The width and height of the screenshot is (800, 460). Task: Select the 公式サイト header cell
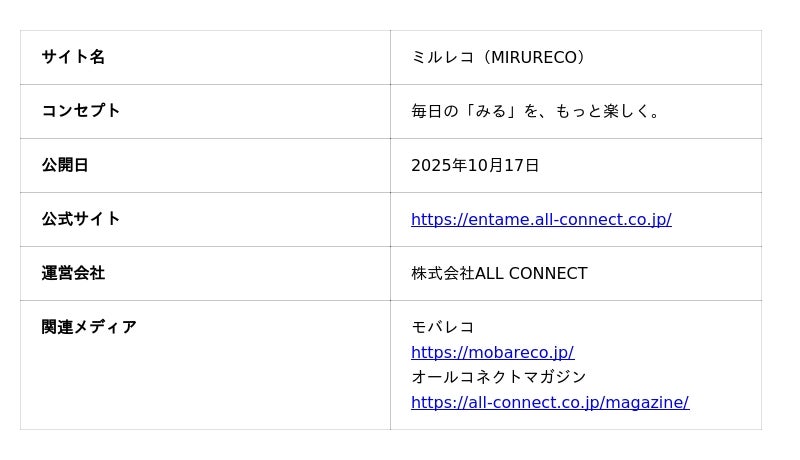[81, 219]
